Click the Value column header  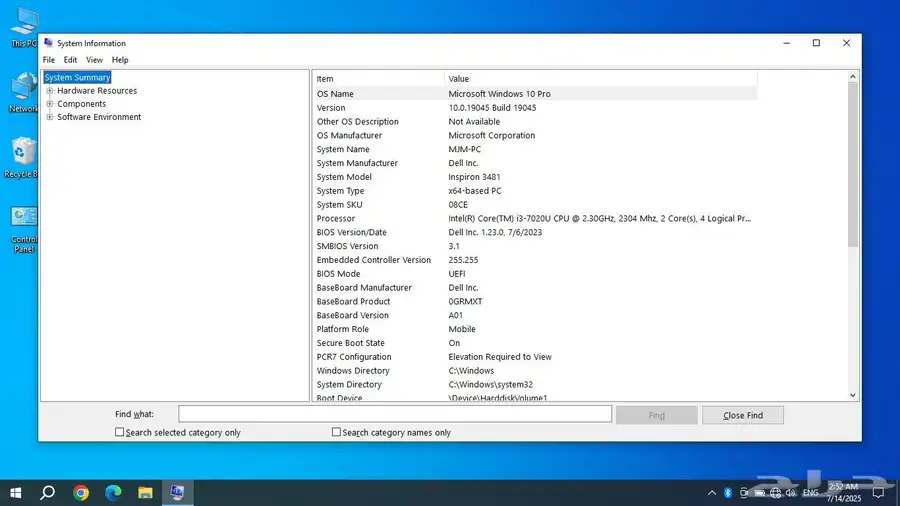600,79
